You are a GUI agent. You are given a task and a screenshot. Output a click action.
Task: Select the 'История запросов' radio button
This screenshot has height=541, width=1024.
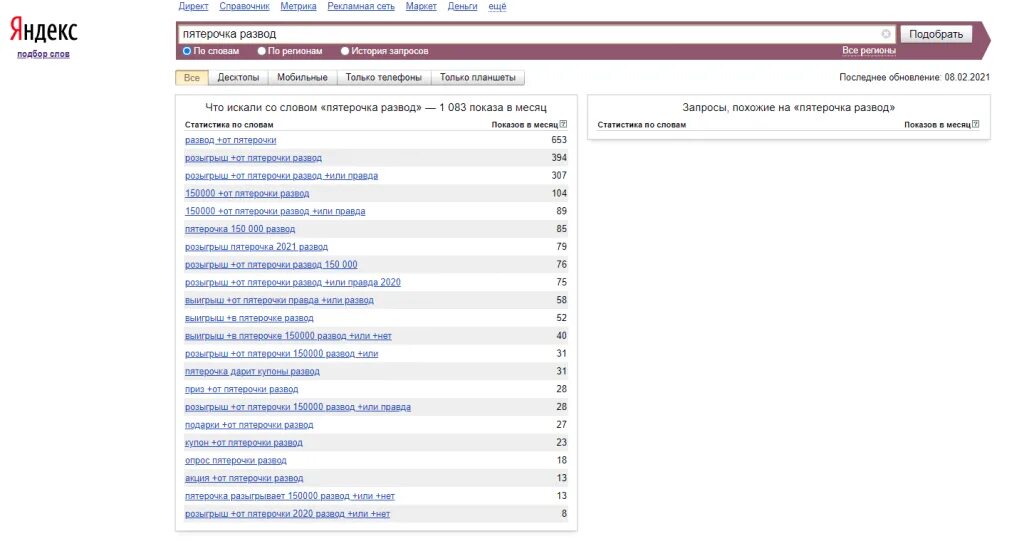coord(345,51)
